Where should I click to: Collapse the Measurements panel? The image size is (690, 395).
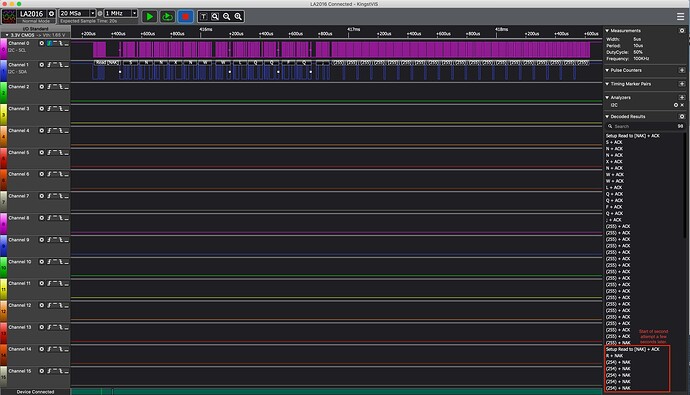[607, 31]
